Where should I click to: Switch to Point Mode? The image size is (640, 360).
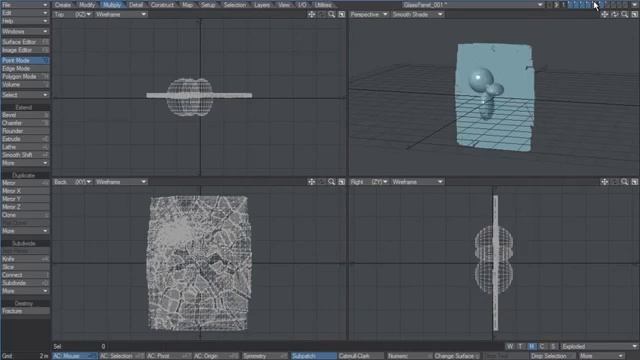(25, 60)
